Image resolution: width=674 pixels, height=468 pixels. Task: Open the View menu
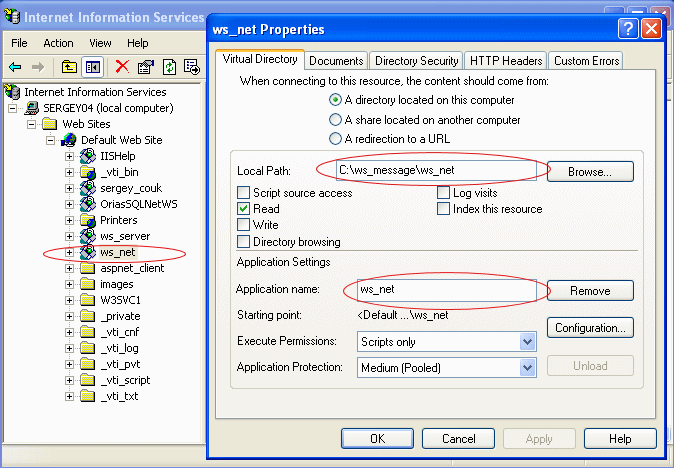pos(100,43)
